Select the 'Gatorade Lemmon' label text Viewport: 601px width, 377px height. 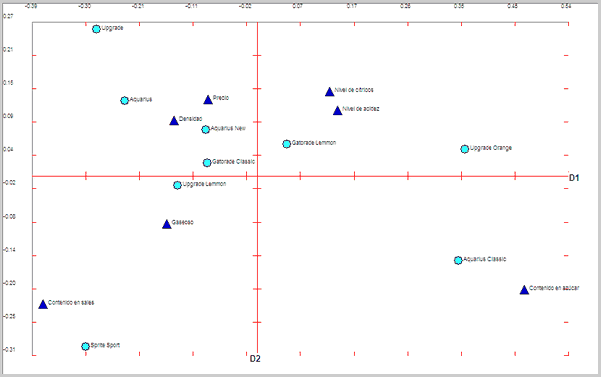click(314, 143)
